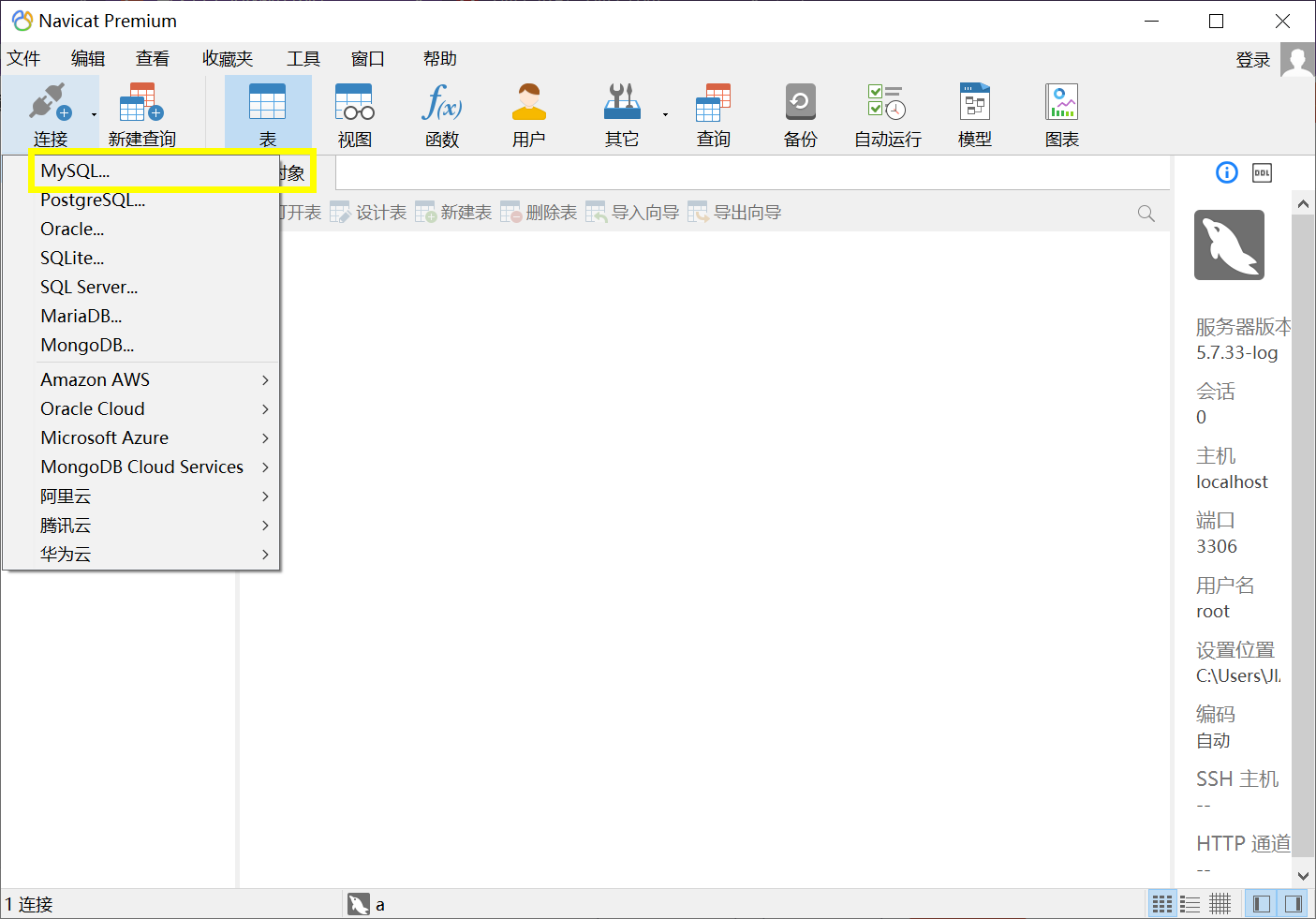Image resolution: width=1316 pixels, height=919 pixels.
Task: Open the Tools (工具) menu
Action: [303, 59]
